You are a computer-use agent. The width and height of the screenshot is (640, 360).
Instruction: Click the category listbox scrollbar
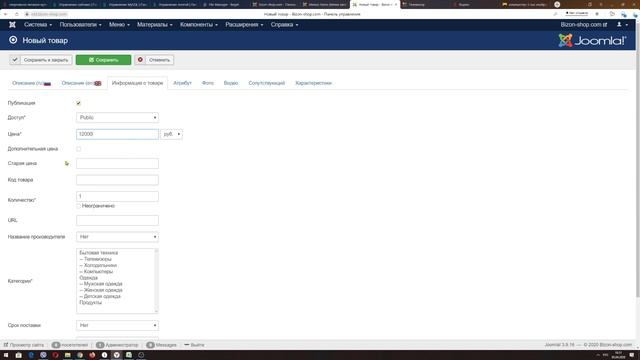[x=156, y=281]
